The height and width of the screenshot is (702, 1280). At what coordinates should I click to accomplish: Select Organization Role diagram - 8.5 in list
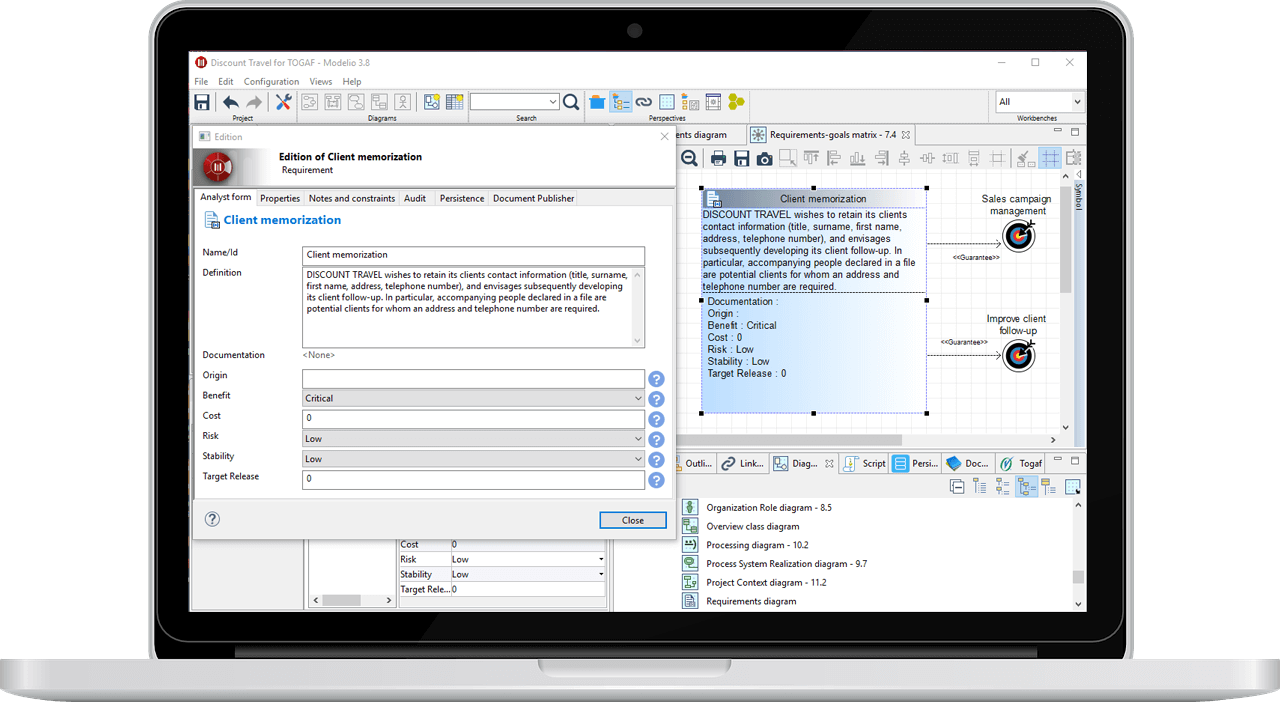[768, 508]
